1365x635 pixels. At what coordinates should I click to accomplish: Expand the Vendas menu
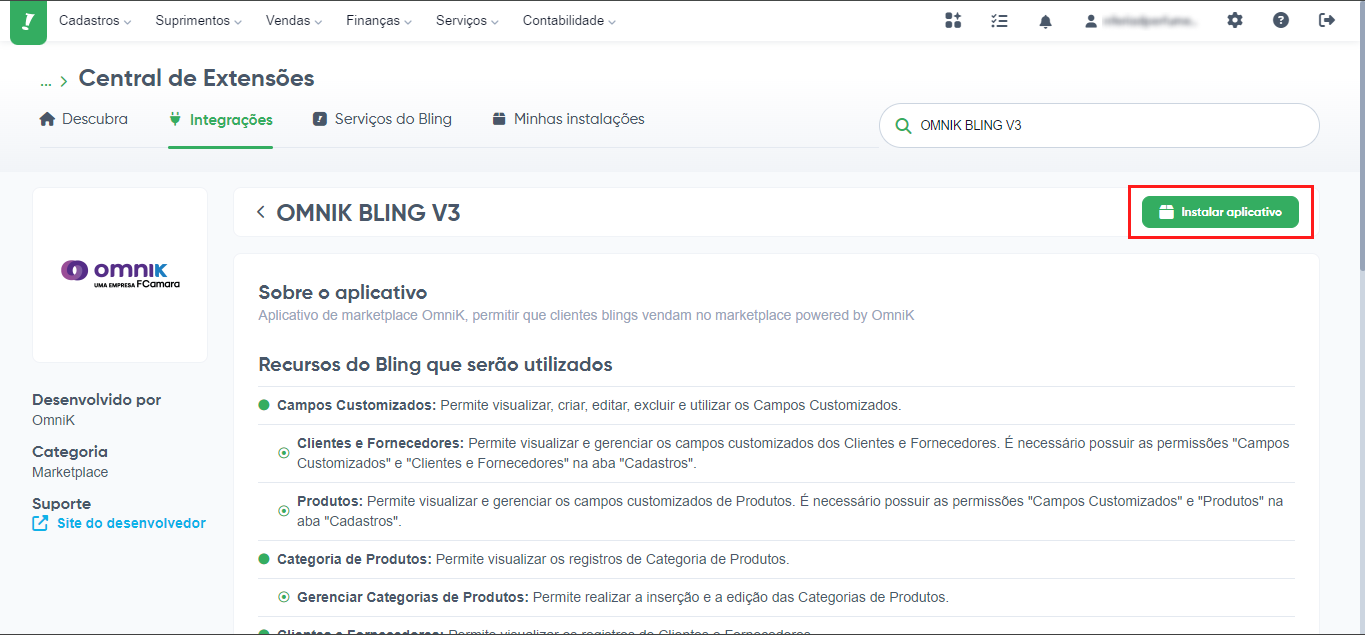tap(294, 20)
